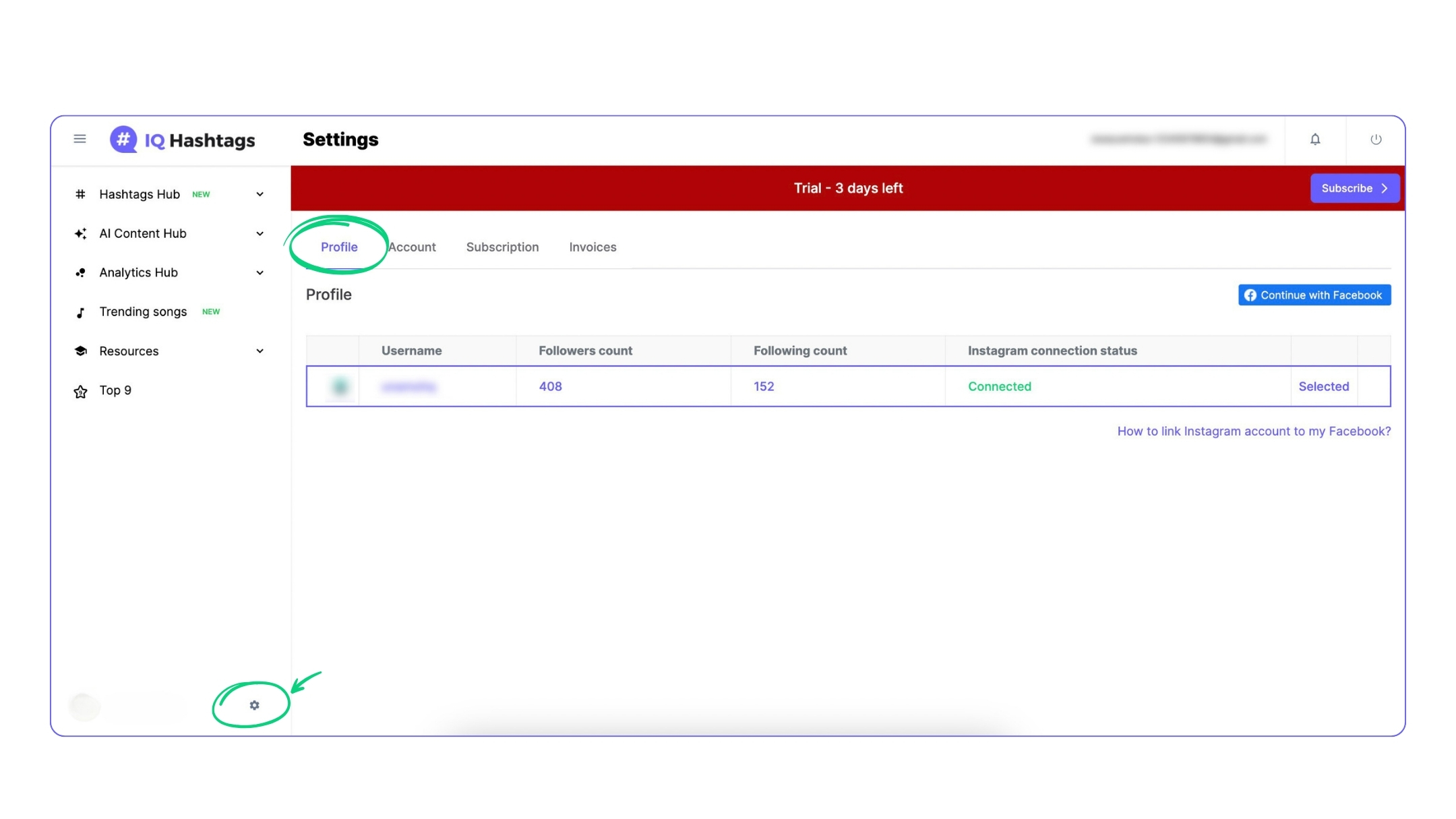This screenshot has width=1456, height=819.
Task: Click the Top 9 star icon
Action: (80, 391)
